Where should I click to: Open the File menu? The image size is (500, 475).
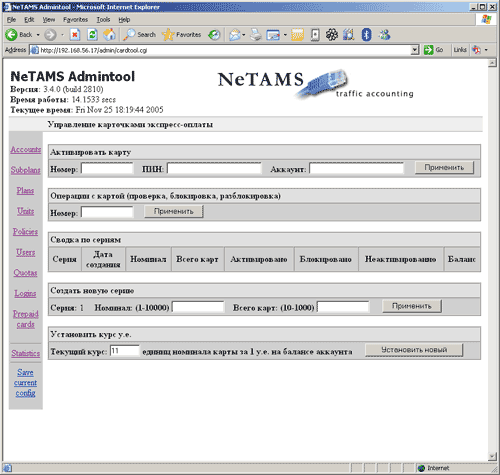click(x=11, y=20)
